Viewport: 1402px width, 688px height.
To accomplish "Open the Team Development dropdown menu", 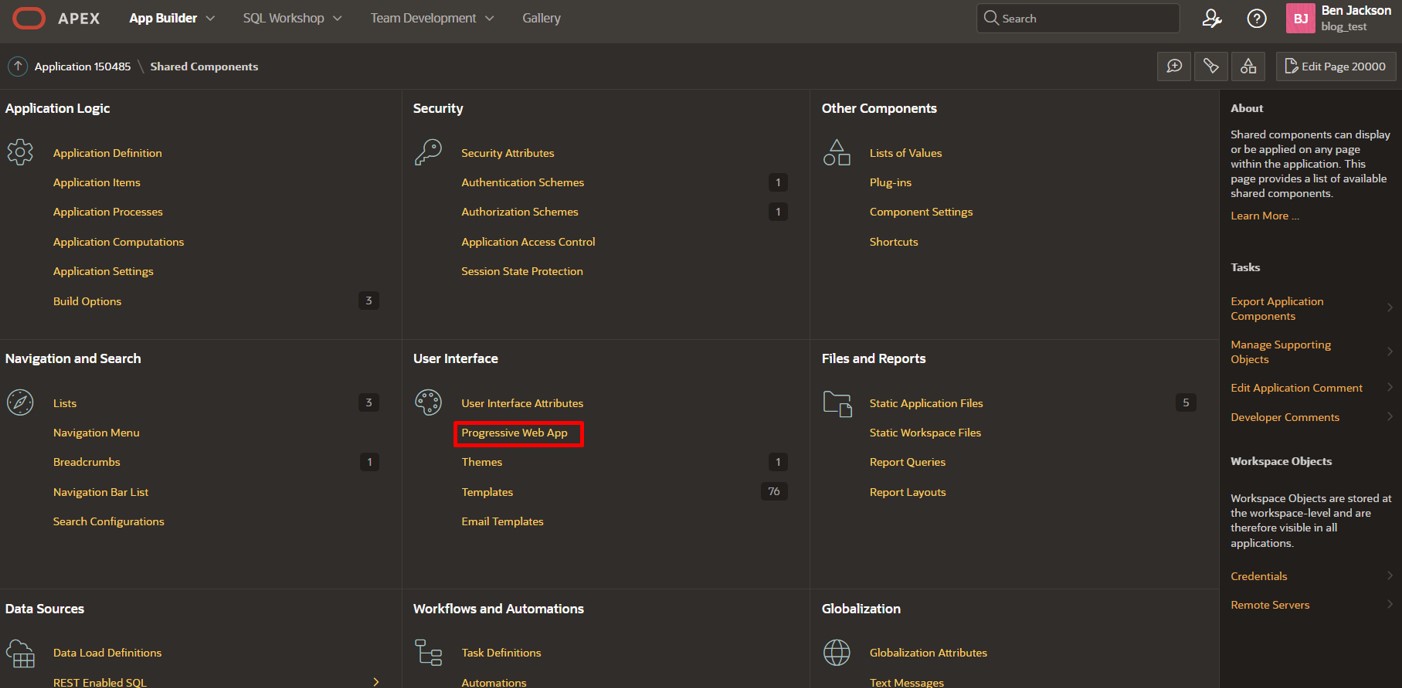I will pos(432,18).
